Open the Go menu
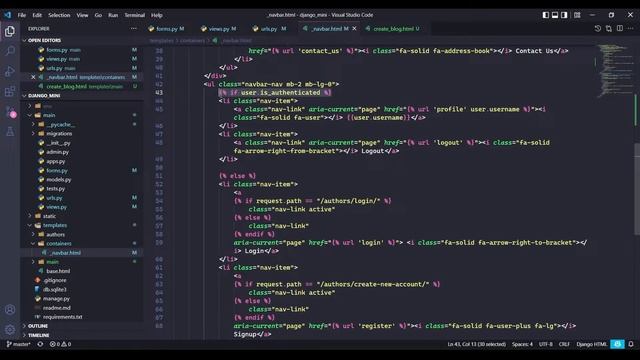Image resolution: width=640 pixels, height=360 pixels. pyautogui.click(x=98, y=15)
